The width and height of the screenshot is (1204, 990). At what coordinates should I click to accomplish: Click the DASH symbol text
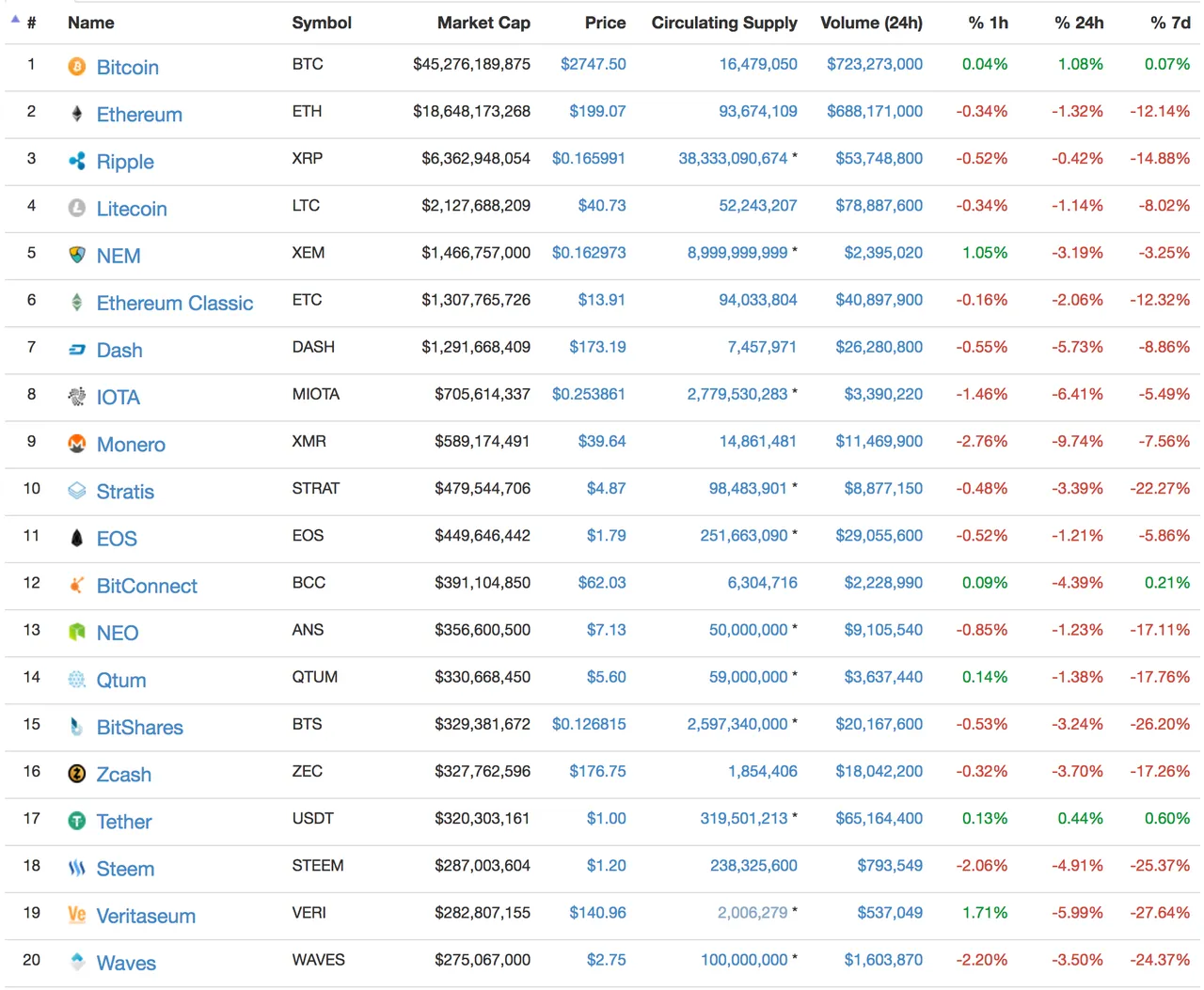click(313, 347)
